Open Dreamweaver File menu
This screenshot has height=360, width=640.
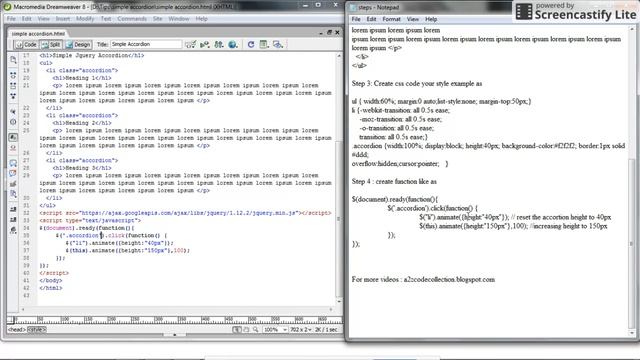tap(11, 19)
